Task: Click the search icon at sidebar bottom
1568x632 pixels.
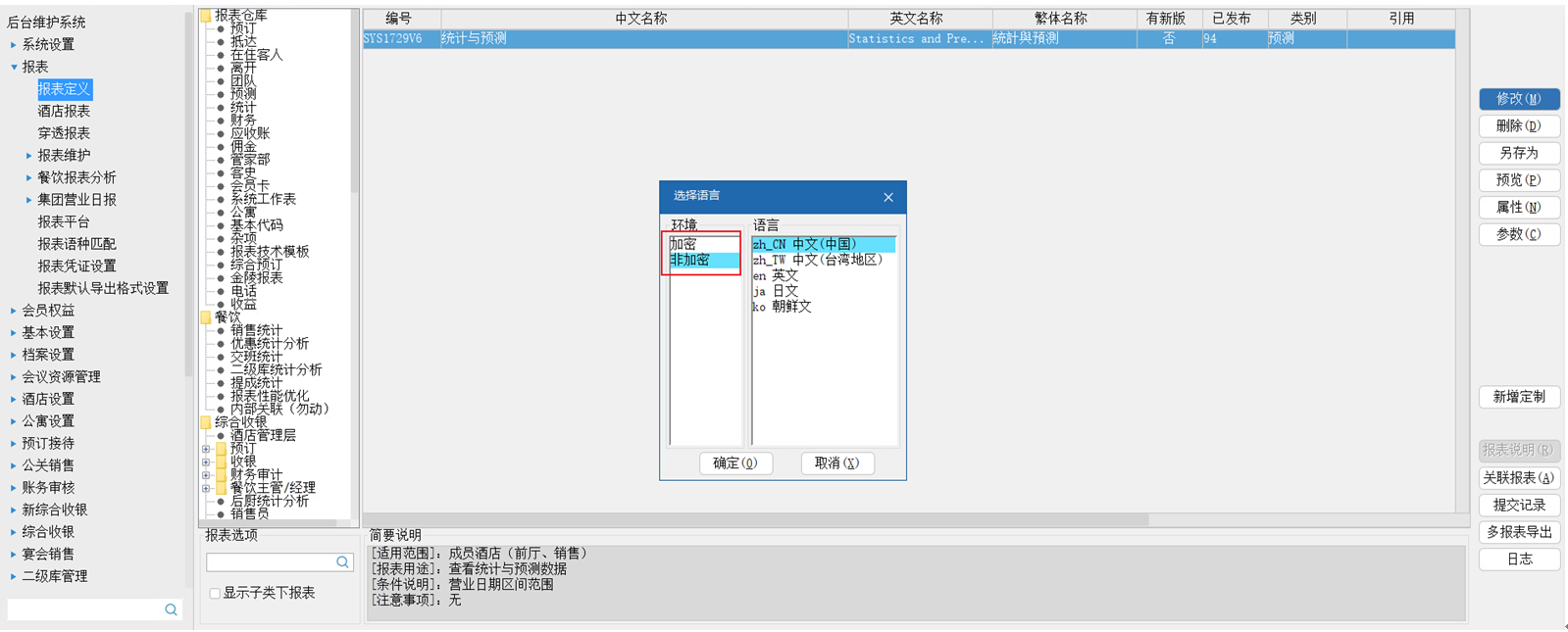Action: tap(171, 609)
